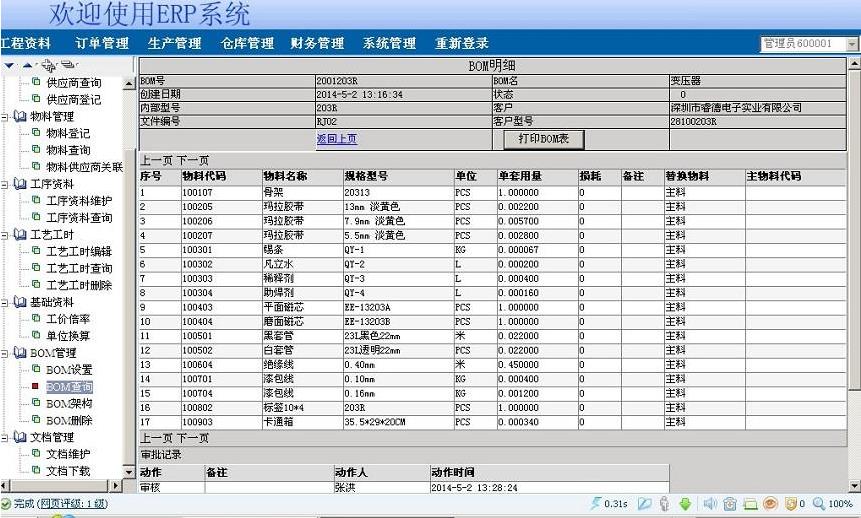Collapse the 物料管理 tree node
This screenshot has width=861, height=518.
pyautogui.click(x=6, y=116)
